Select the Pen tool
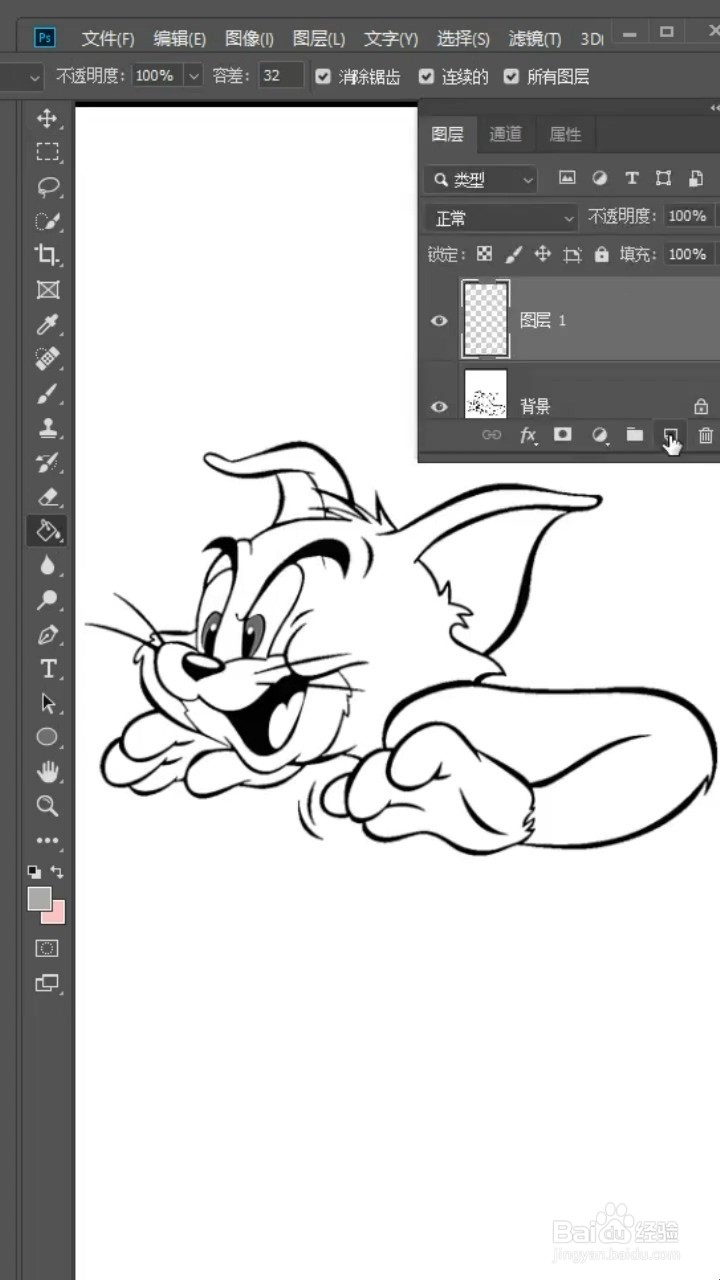This screenshot has width=720, height=1280. 47,634
